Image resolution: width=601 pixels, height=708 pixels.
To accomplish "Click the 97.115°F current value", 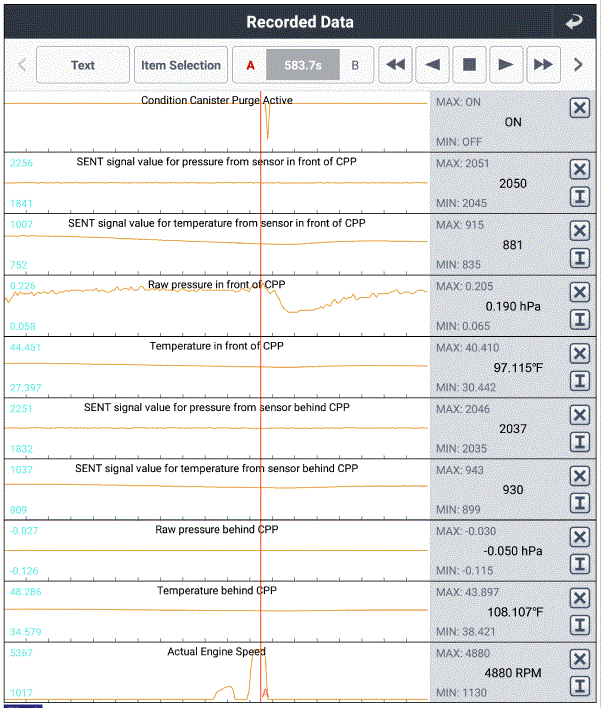I will [x=518, y=368].
